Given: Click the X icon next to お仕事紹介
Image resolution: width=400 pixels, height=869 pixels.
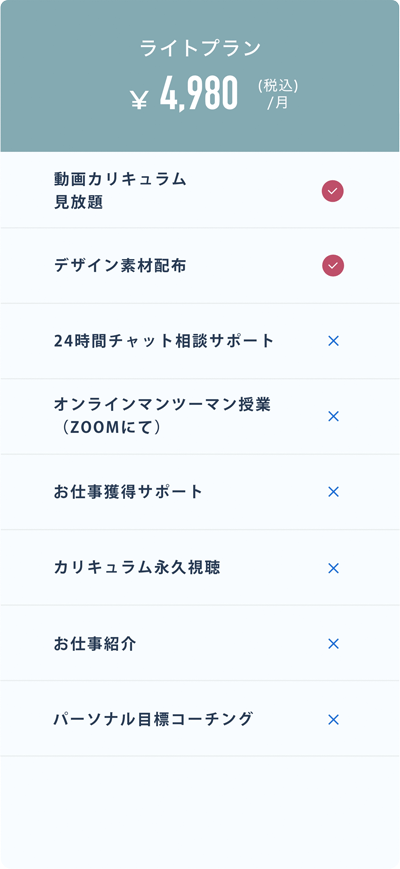Looking at the screenshot, I should 333,644.
